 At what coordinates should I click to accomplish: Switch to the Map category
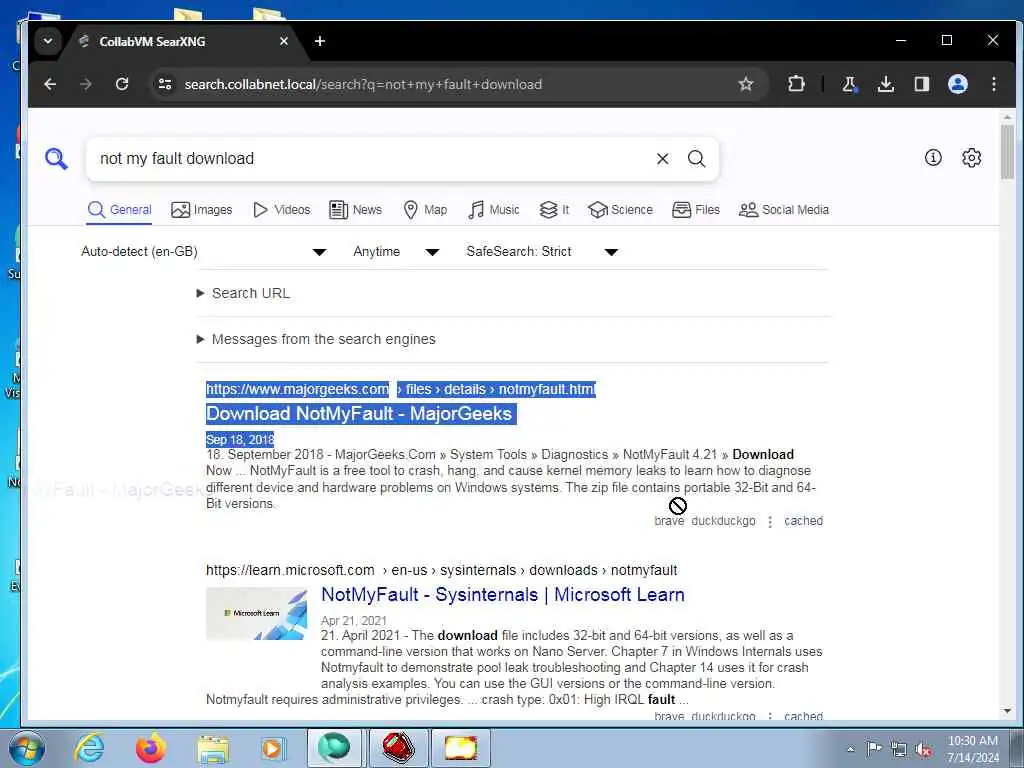(425, 210)
